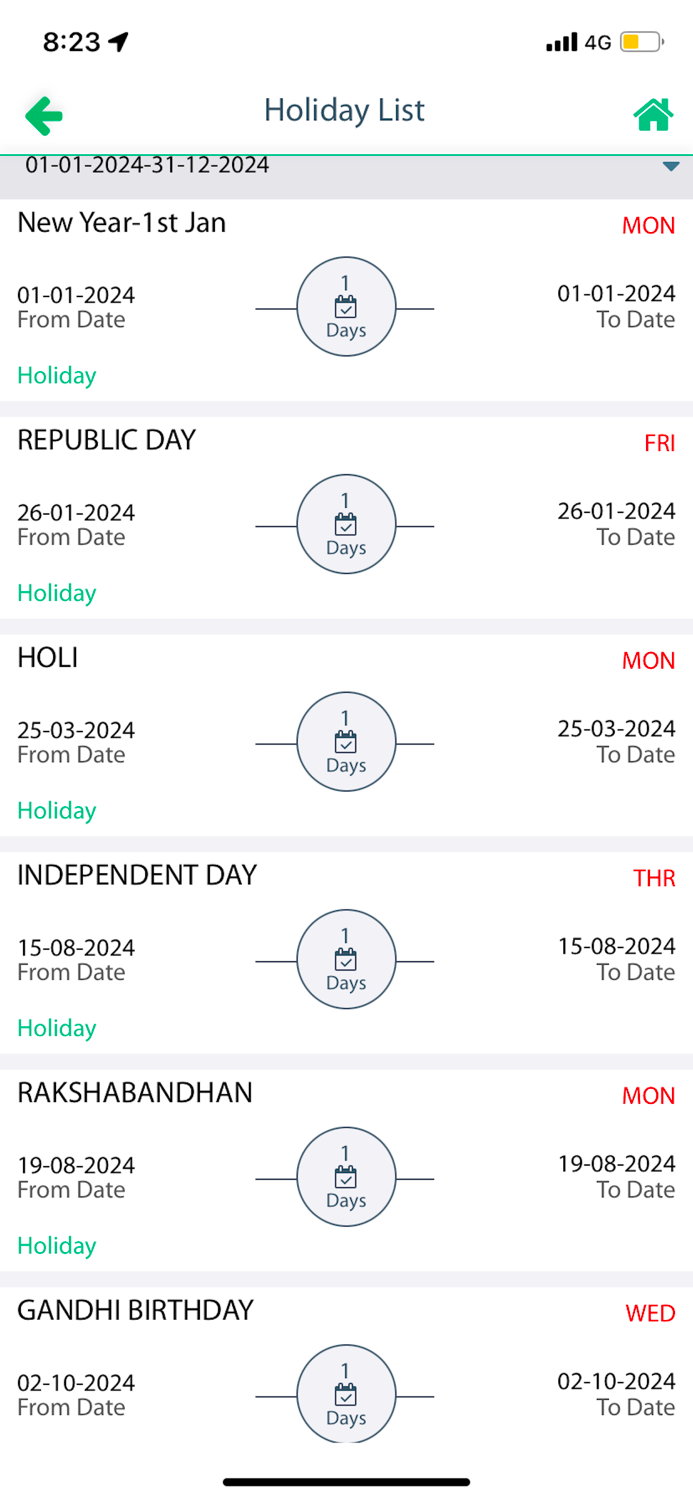Select the Holiday tag under HOLI
Screen dimensions: 693x1500
56,810
